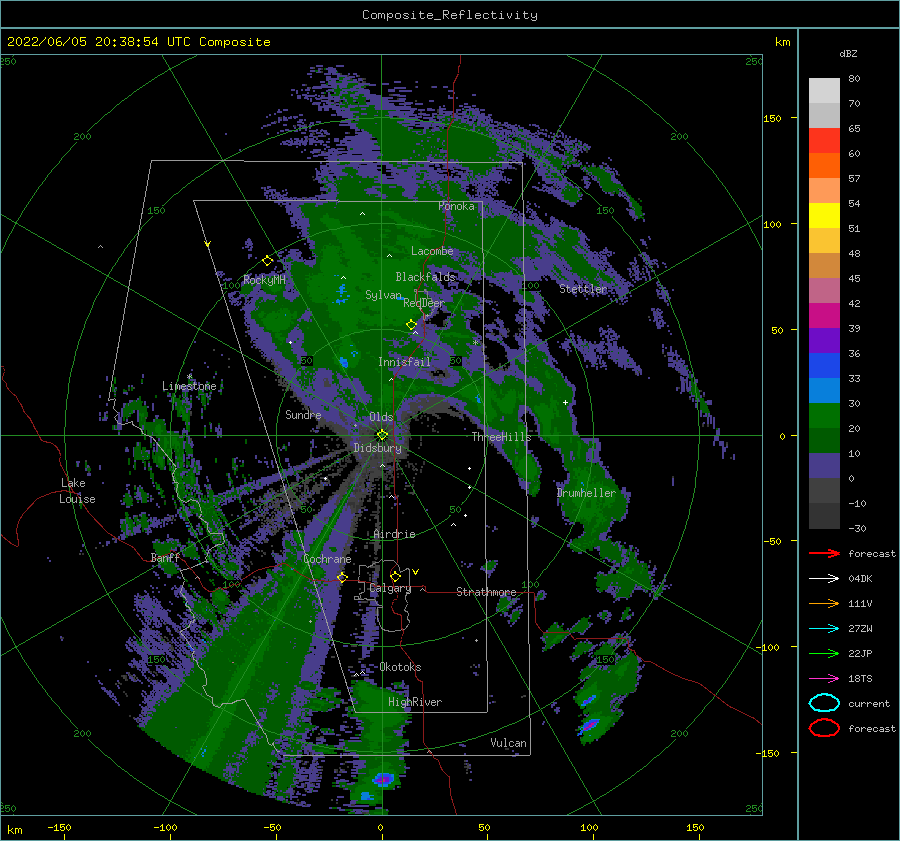The image size is (900, 841).
Task: Click yellow radar-site diamond above Didsbury
Action: (x=382, y=435)
